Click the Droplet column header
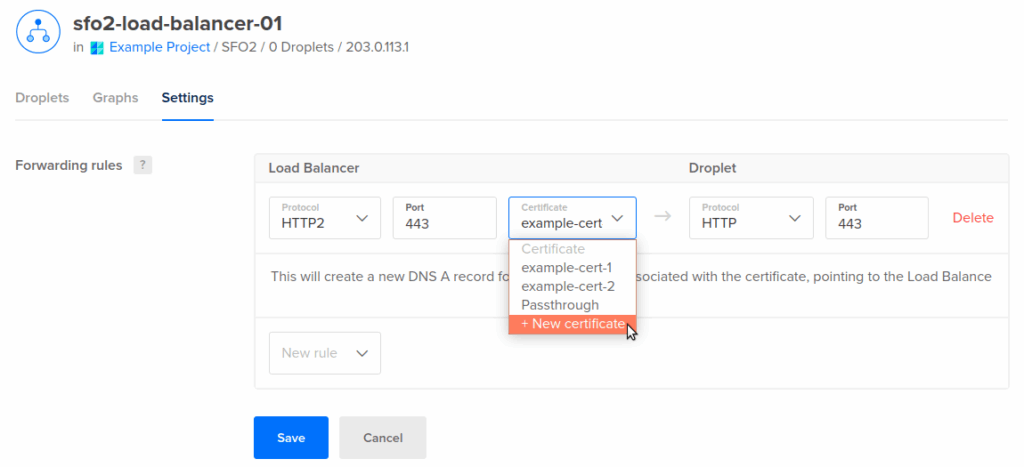This screenshot has height=467, width=1024. [x=712, y=168]
